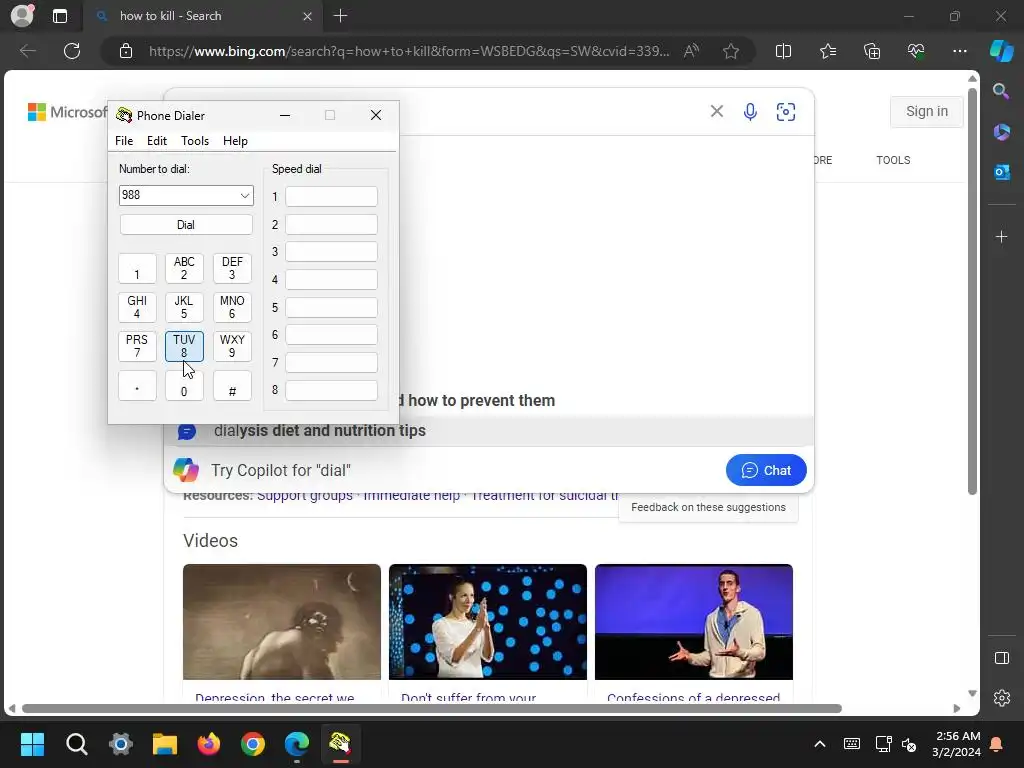Tap keypad key ABC 2

(x=184, y=268)
